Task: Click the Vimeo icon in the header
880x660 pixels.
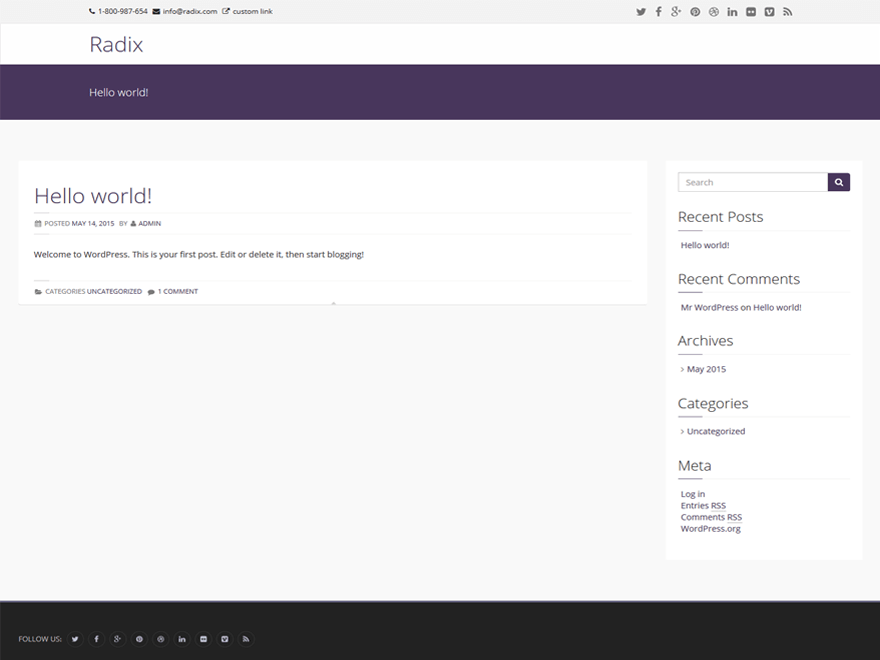Action: pos(770,11)
